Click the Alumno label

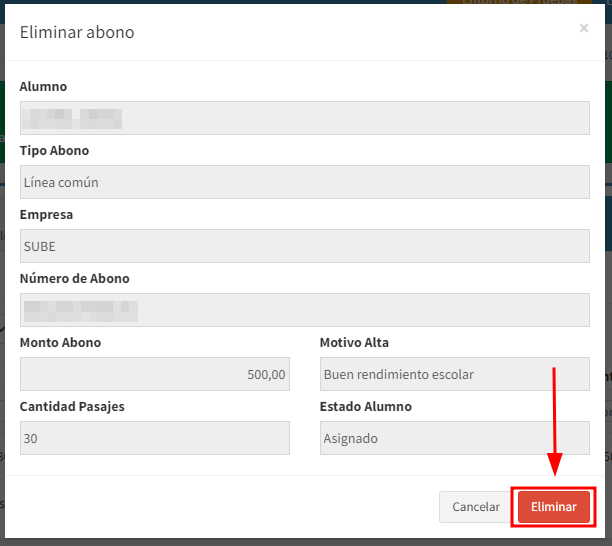(x=43, y=86)
